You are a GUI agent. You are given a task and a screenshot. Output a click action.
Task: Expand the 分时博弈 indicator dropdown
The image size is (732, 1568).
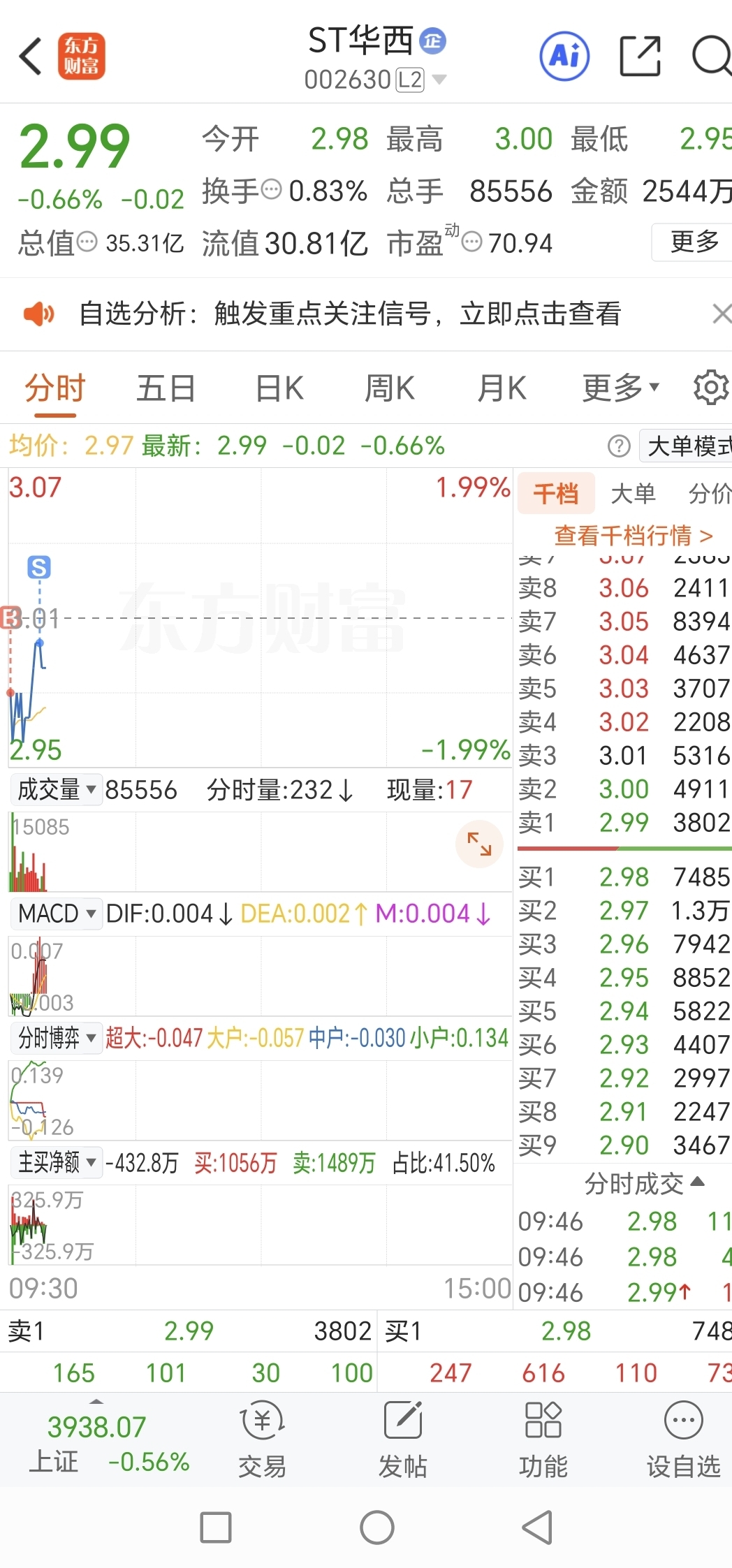point(57,1038)
